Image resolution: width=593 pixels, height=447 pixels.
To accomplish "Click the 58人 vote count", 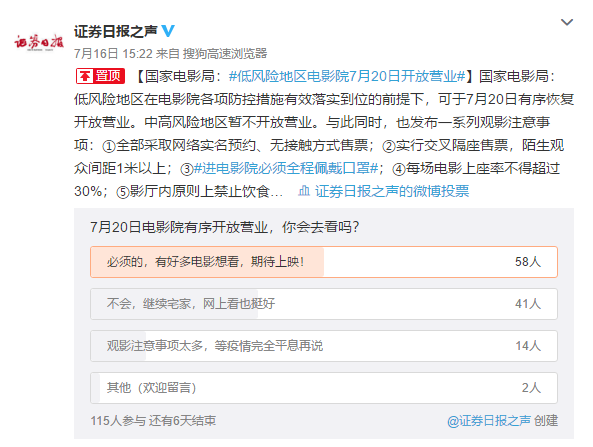I will 528,262.
